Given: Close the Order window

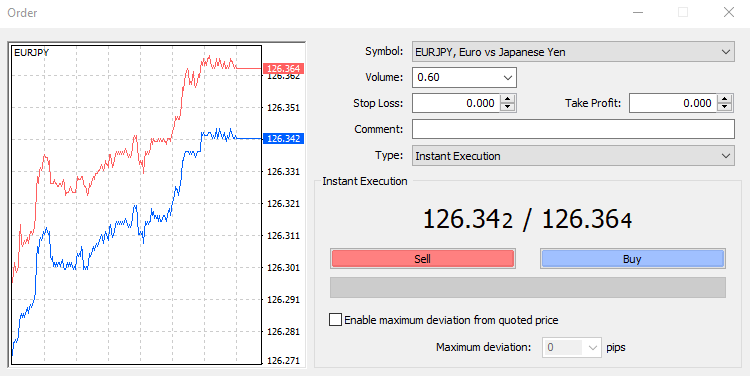Looking at the screenshot, I should pos(728,12).
